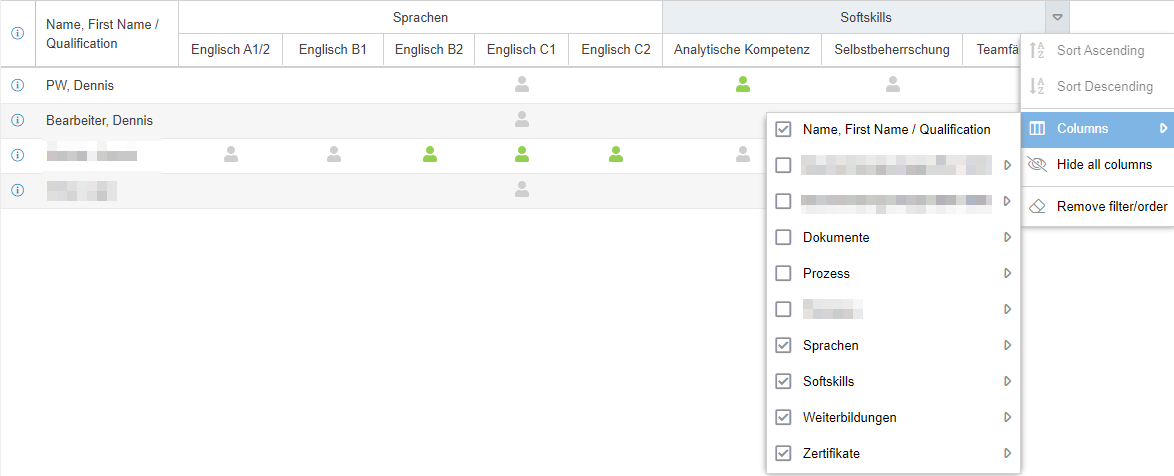Click the Englisch B2 column header

[429, 49]
